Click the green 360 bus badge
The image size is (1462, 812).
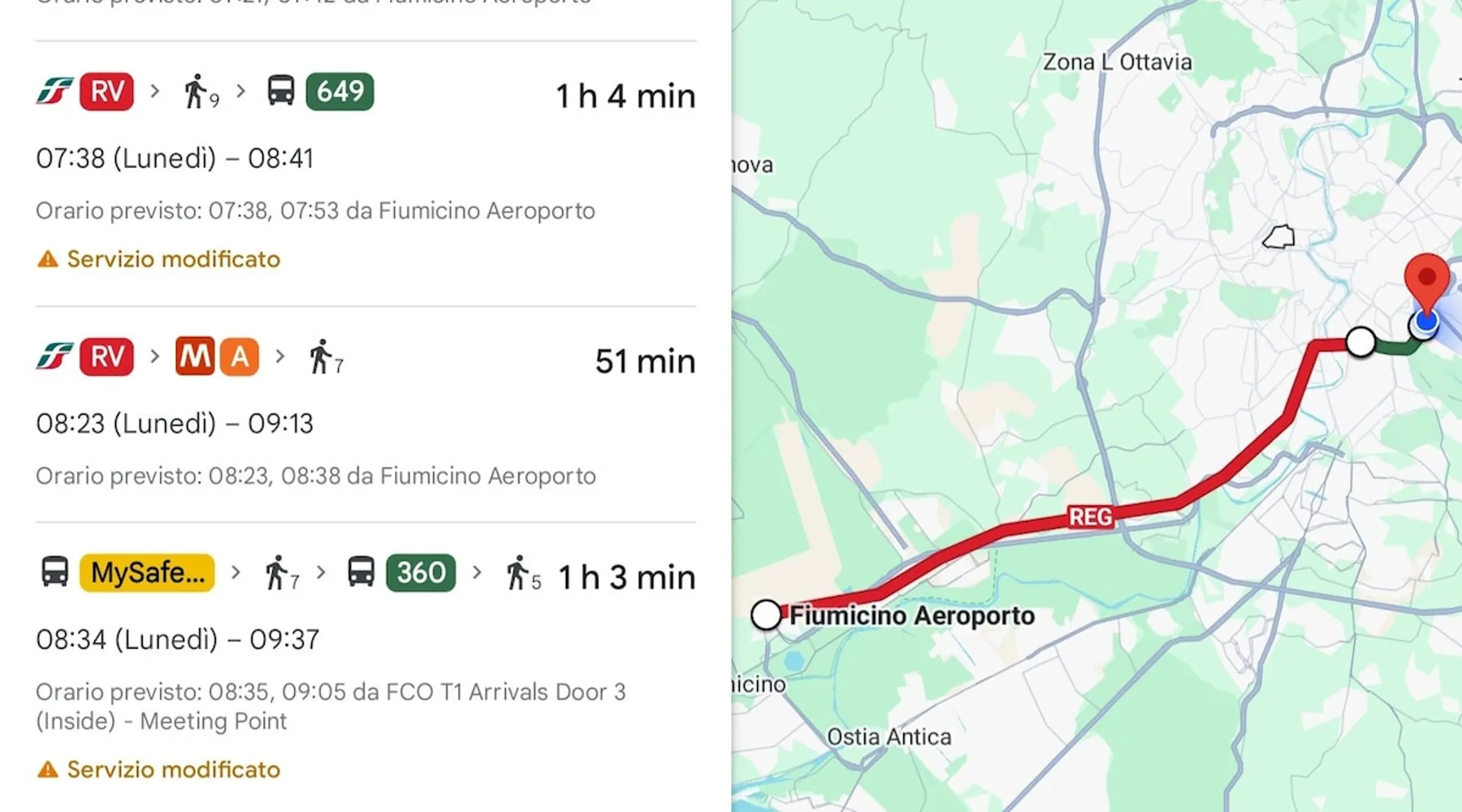pos(421,572)
